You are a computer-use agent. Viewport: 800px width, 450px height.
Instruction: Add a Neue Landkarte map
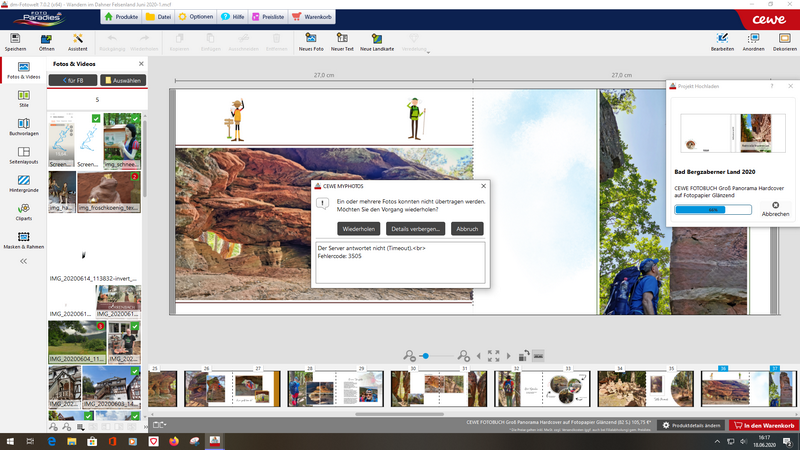tap(379, 40)
